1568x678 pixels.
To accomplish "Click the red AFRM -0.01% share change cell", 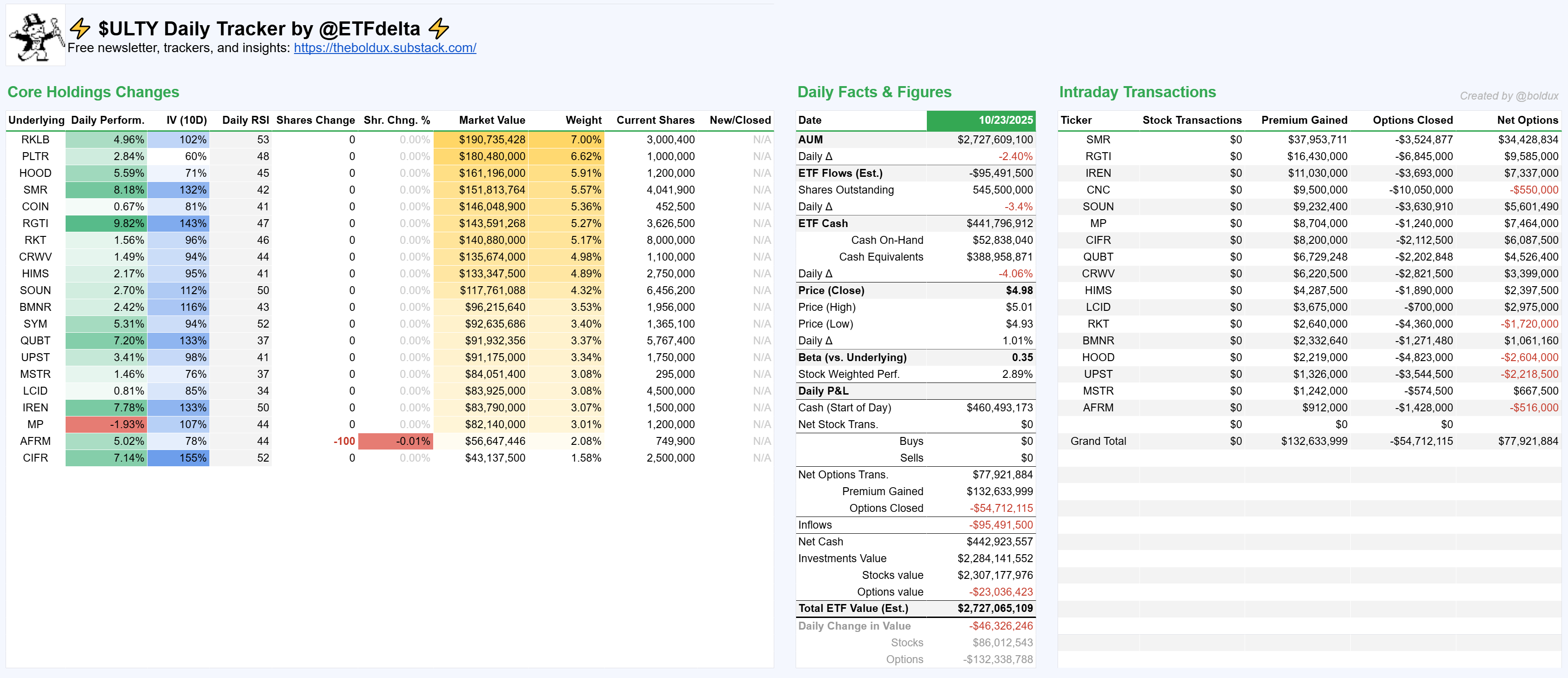I will click(396, 441).
